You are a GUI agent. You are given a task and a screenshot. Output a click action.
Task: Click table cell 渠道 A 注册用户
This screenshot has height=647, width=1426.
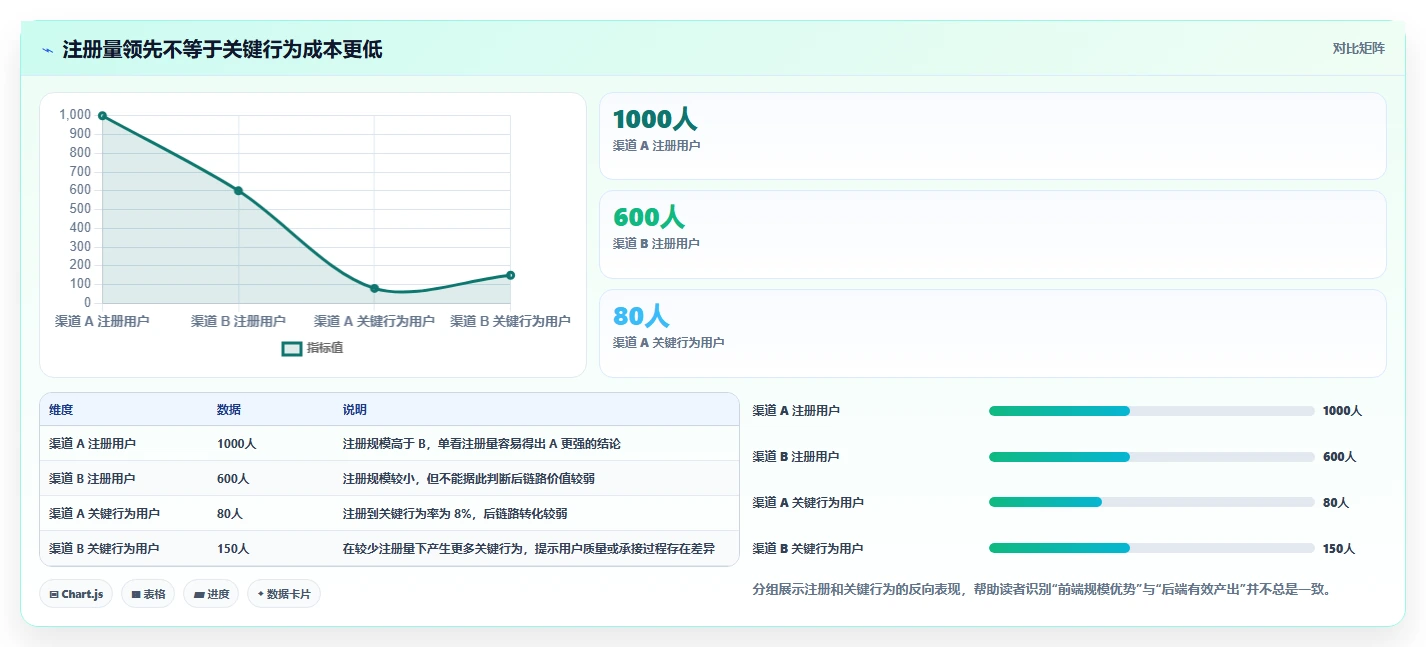93,444
